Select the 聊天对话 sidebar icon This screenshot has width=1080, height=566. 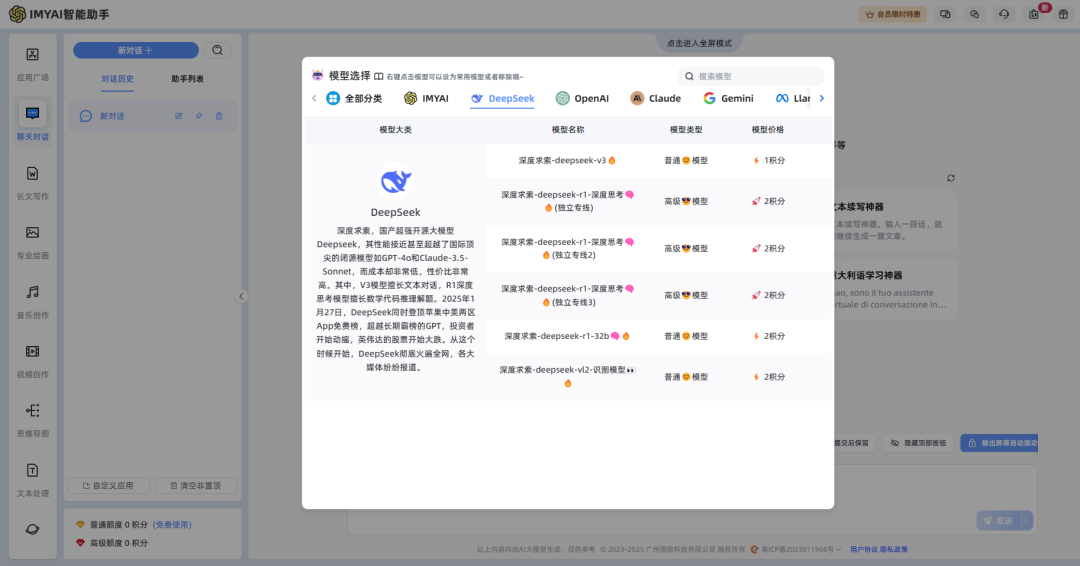(32, 113)
